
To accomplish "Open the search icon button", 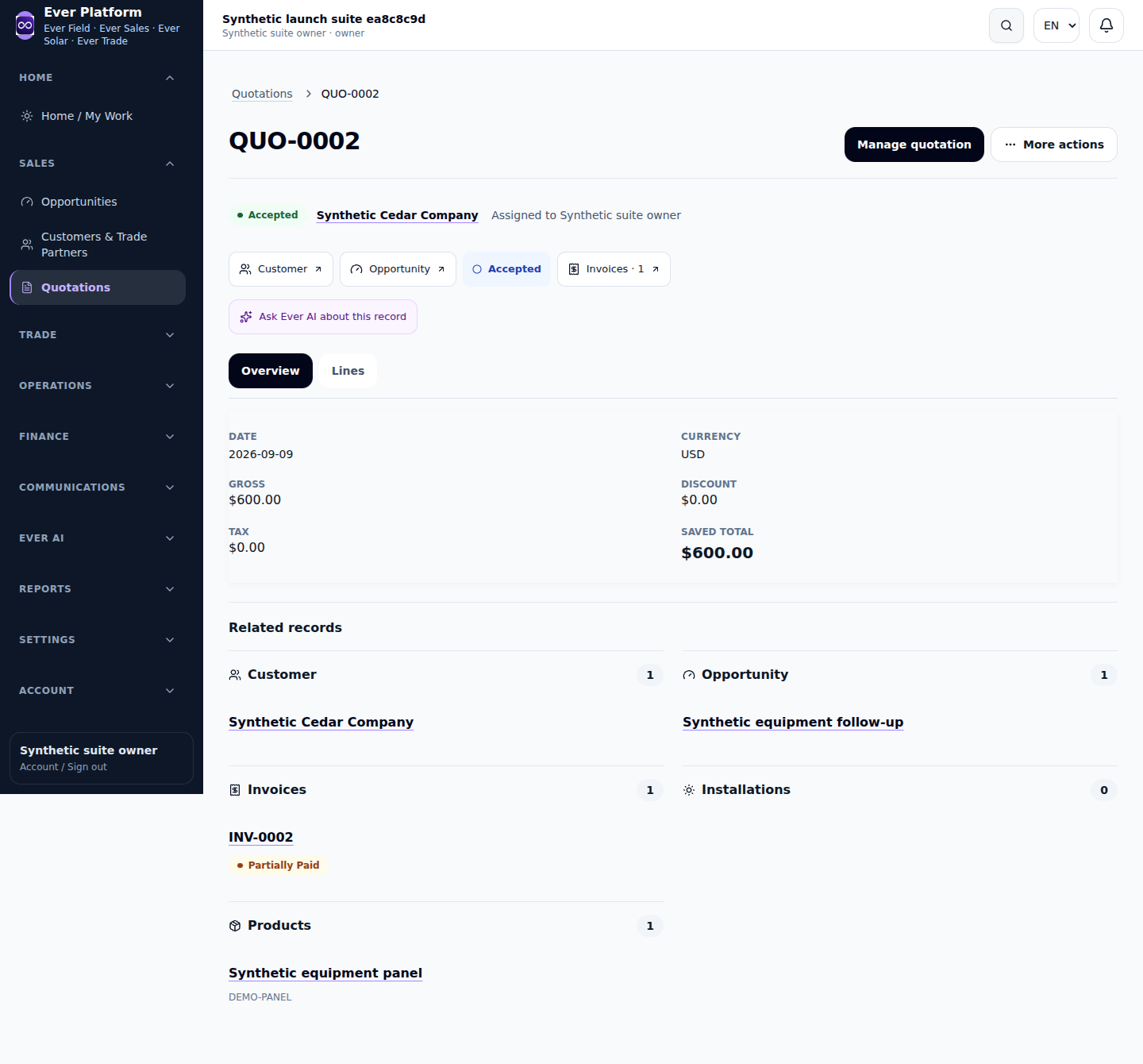I will coord(1006,25).
